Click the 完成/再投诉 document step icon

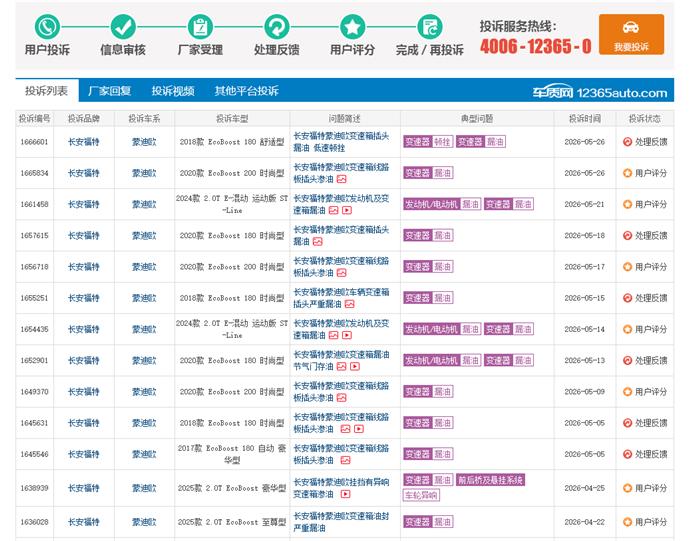[429, 27]
